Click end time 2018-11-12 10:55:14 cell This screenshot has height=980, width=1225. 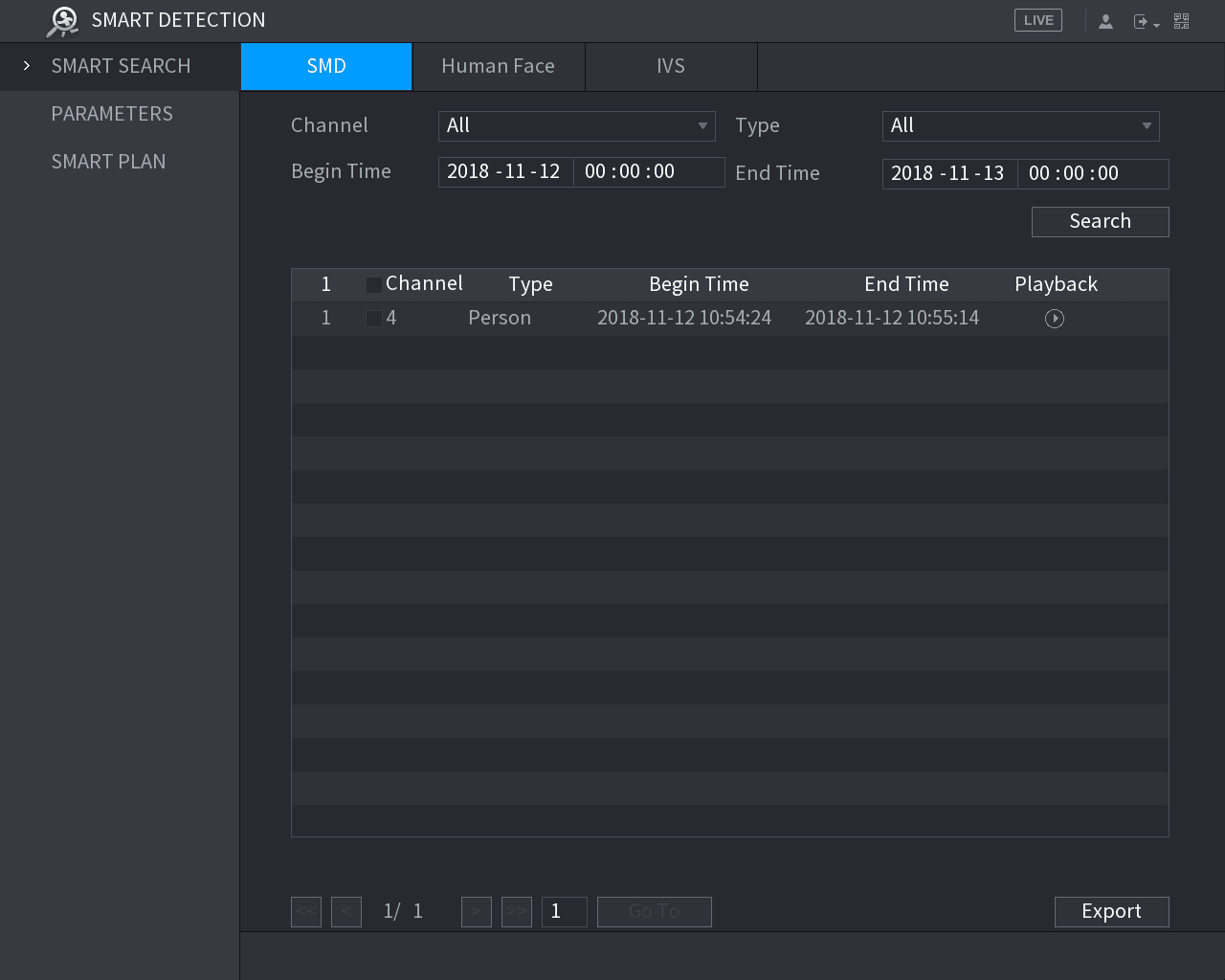892,318
